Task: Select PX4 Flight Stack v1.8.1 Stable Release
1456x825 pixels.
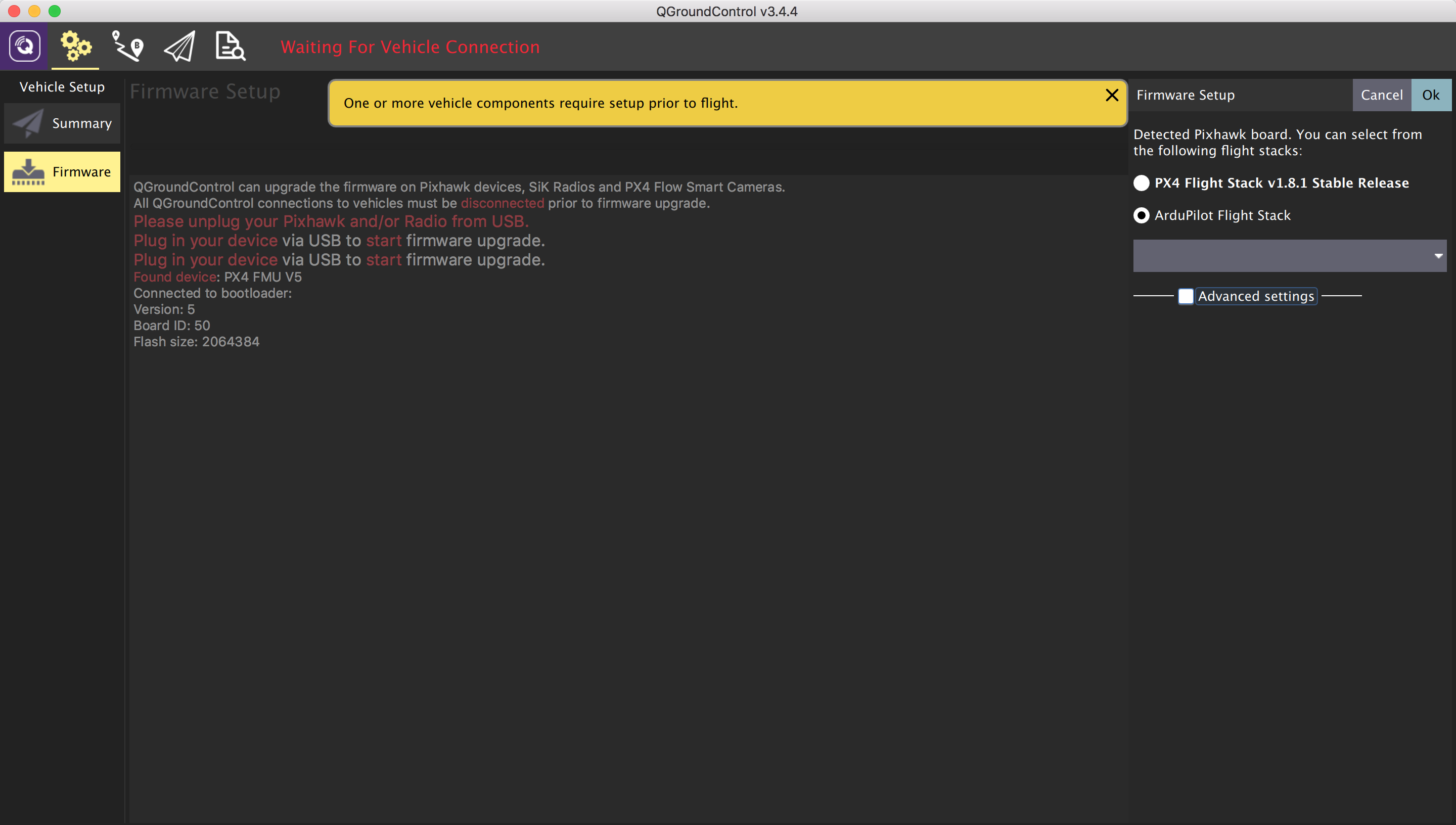Action: point(1141,183)
